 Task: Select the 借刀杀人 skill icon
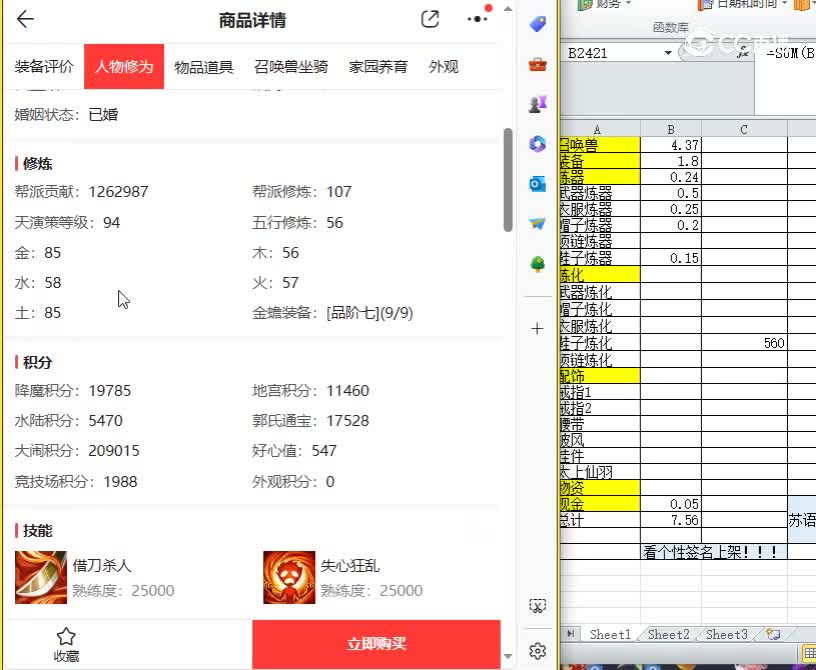[40, 577]
